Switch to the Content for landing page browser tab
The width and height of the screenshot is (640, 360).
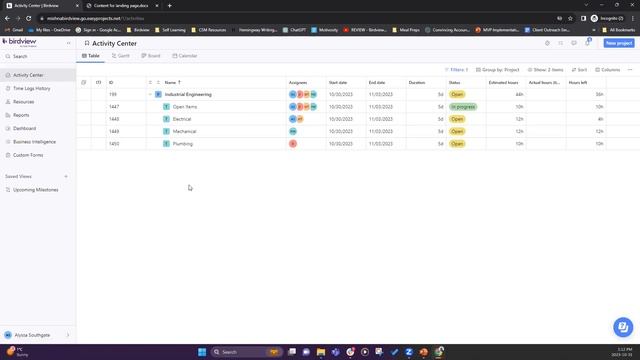[x=121, y=6]
